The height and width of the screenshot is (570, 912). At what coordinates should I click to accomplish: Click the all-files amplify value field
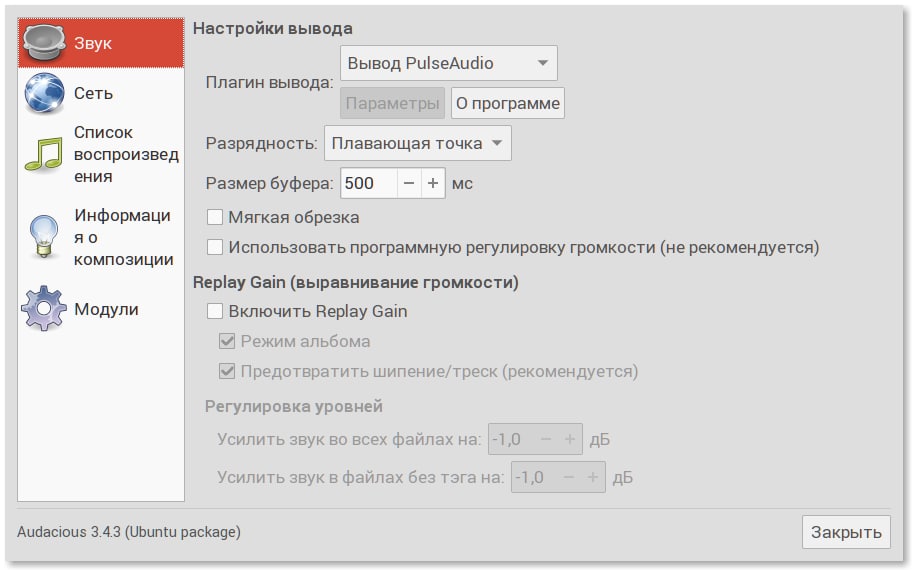[x=511, y=439]
